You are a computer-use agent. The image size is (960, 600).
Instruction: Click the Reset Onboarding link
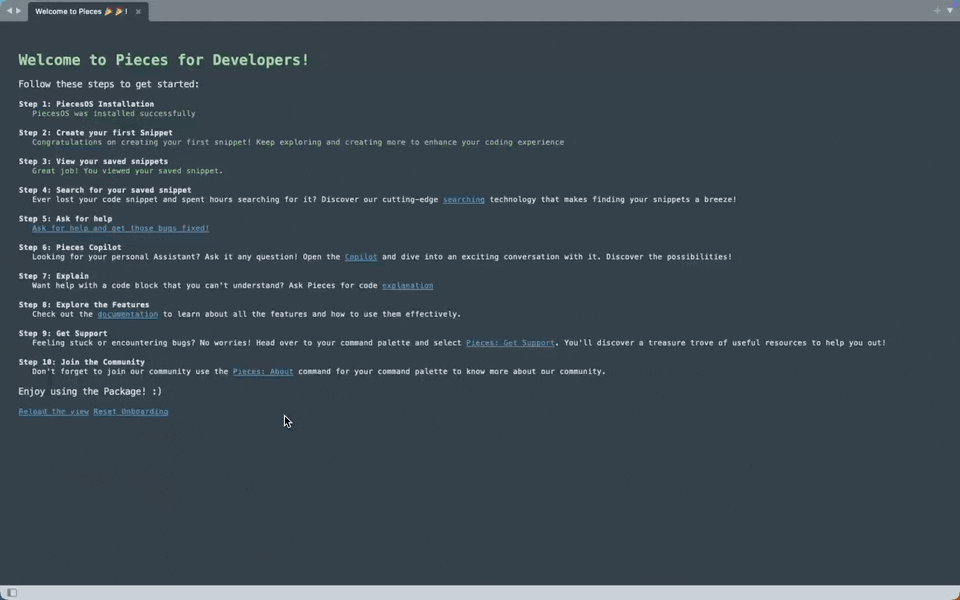point(130,411)
